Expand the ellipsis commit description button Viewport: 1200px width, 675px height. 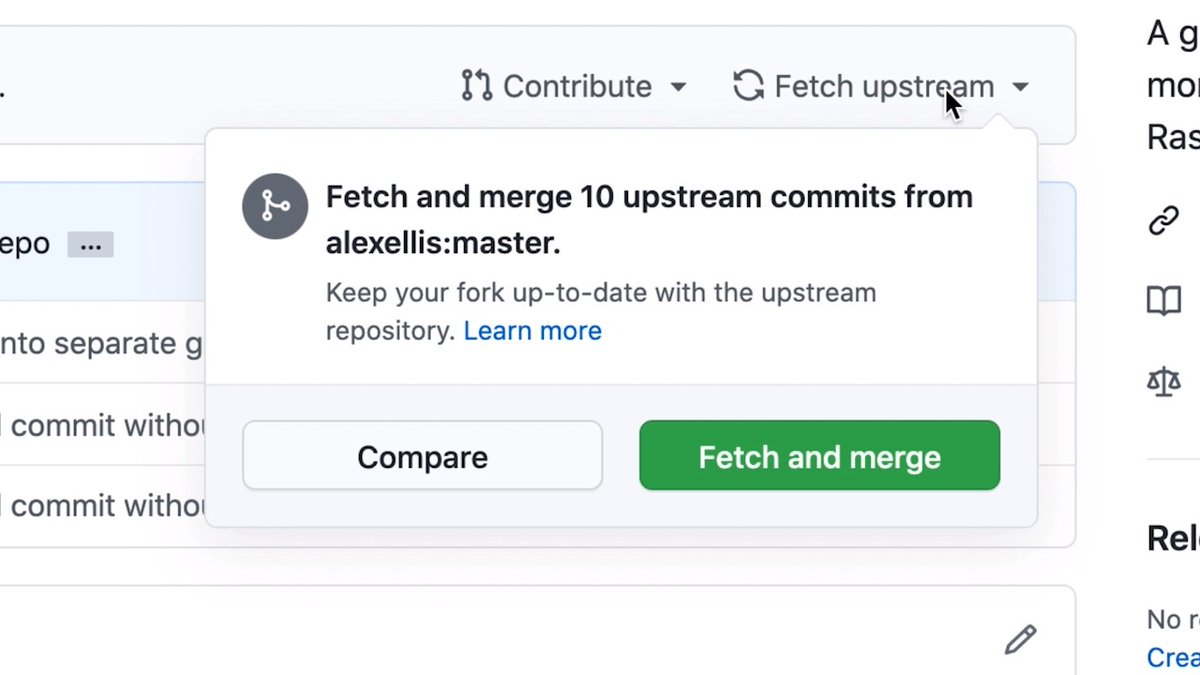tap(90, 245)
